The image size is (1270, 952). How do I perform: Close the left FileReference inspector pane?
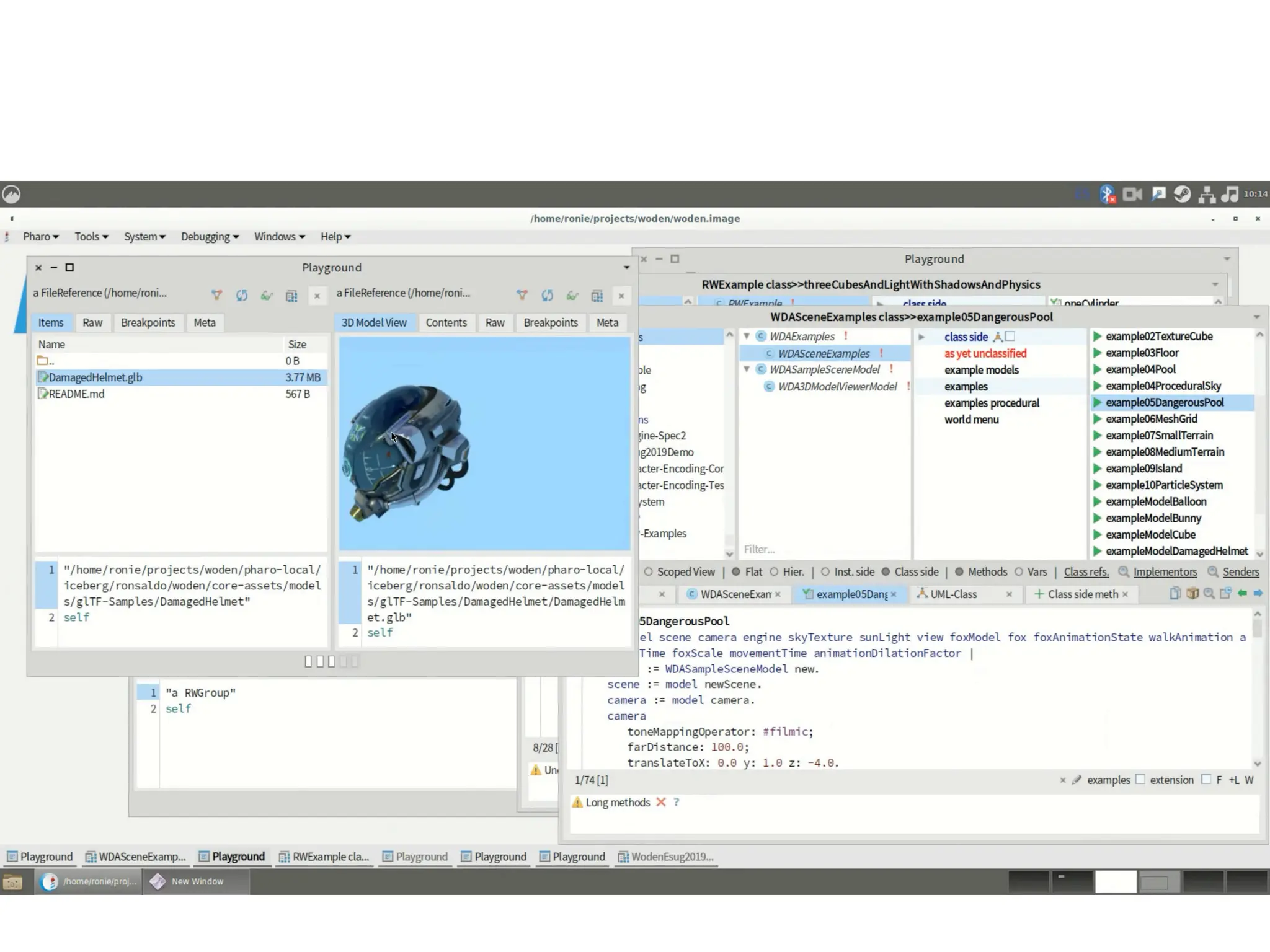[317, 296]
